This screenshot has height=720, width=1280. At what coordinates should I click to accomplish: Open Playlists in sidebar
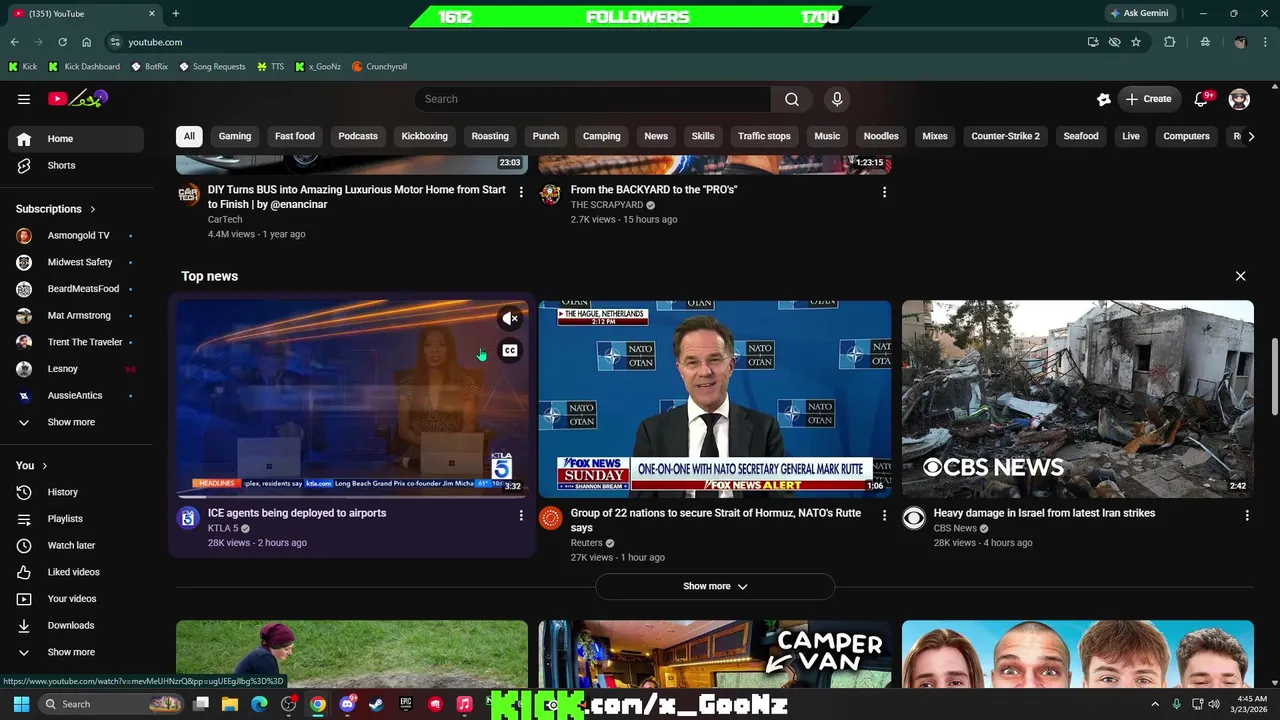click(76, 519)
